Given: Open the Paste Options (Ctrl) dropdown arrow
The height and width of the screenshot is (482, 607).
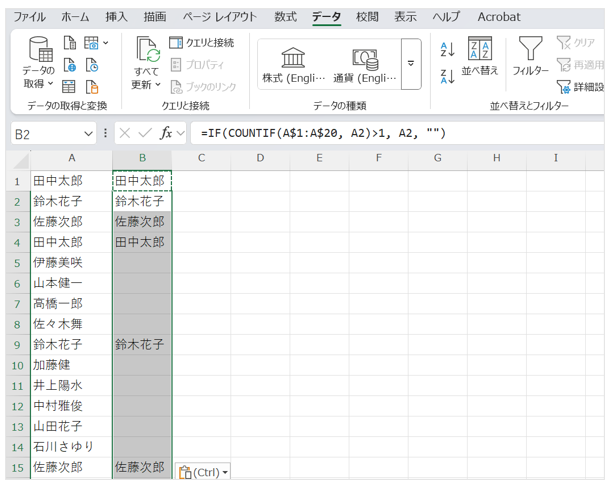Looking at the screenshot, I should click(225, 473).
